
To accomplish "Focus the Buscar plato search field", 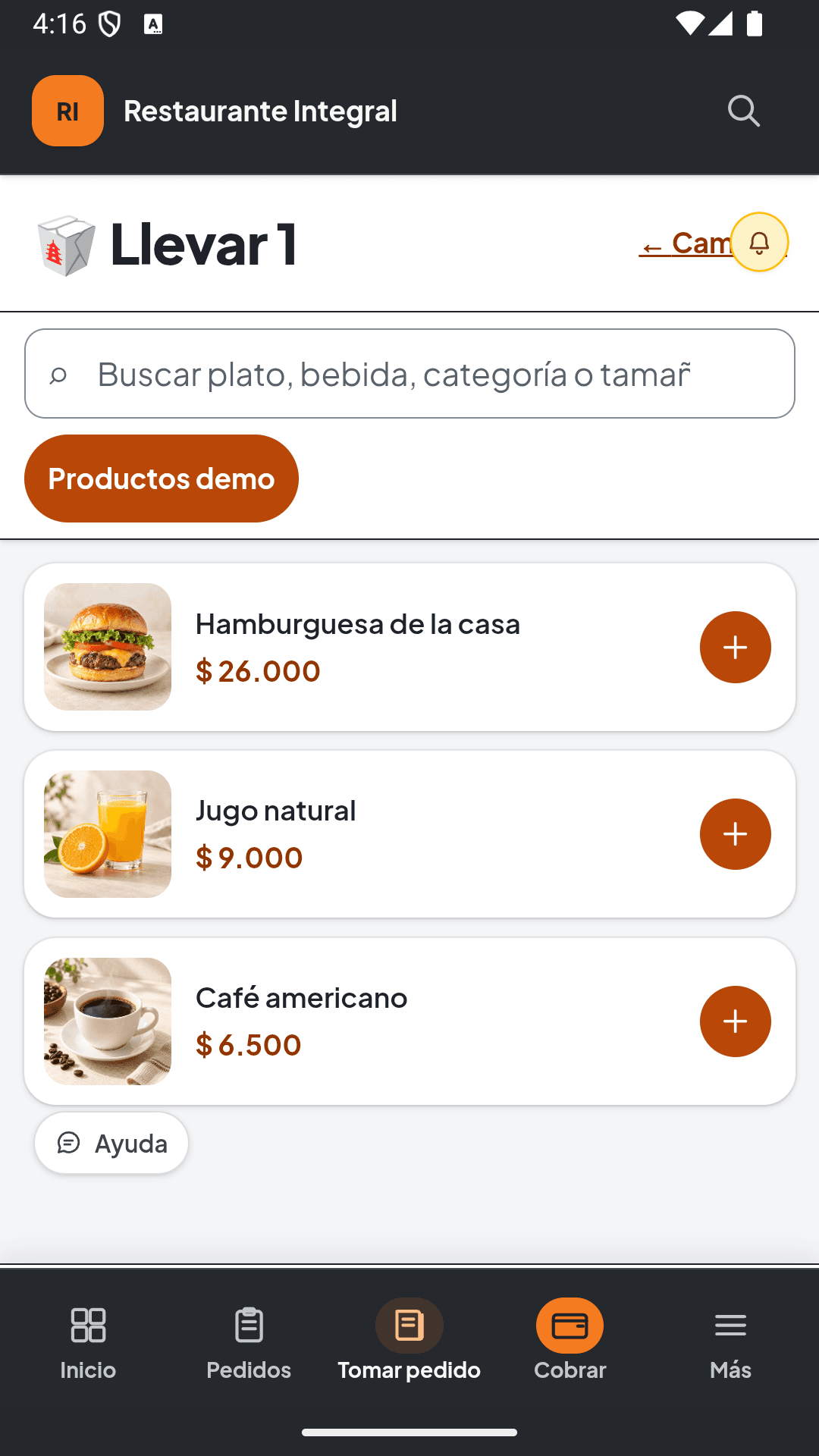I will (409, 373).
